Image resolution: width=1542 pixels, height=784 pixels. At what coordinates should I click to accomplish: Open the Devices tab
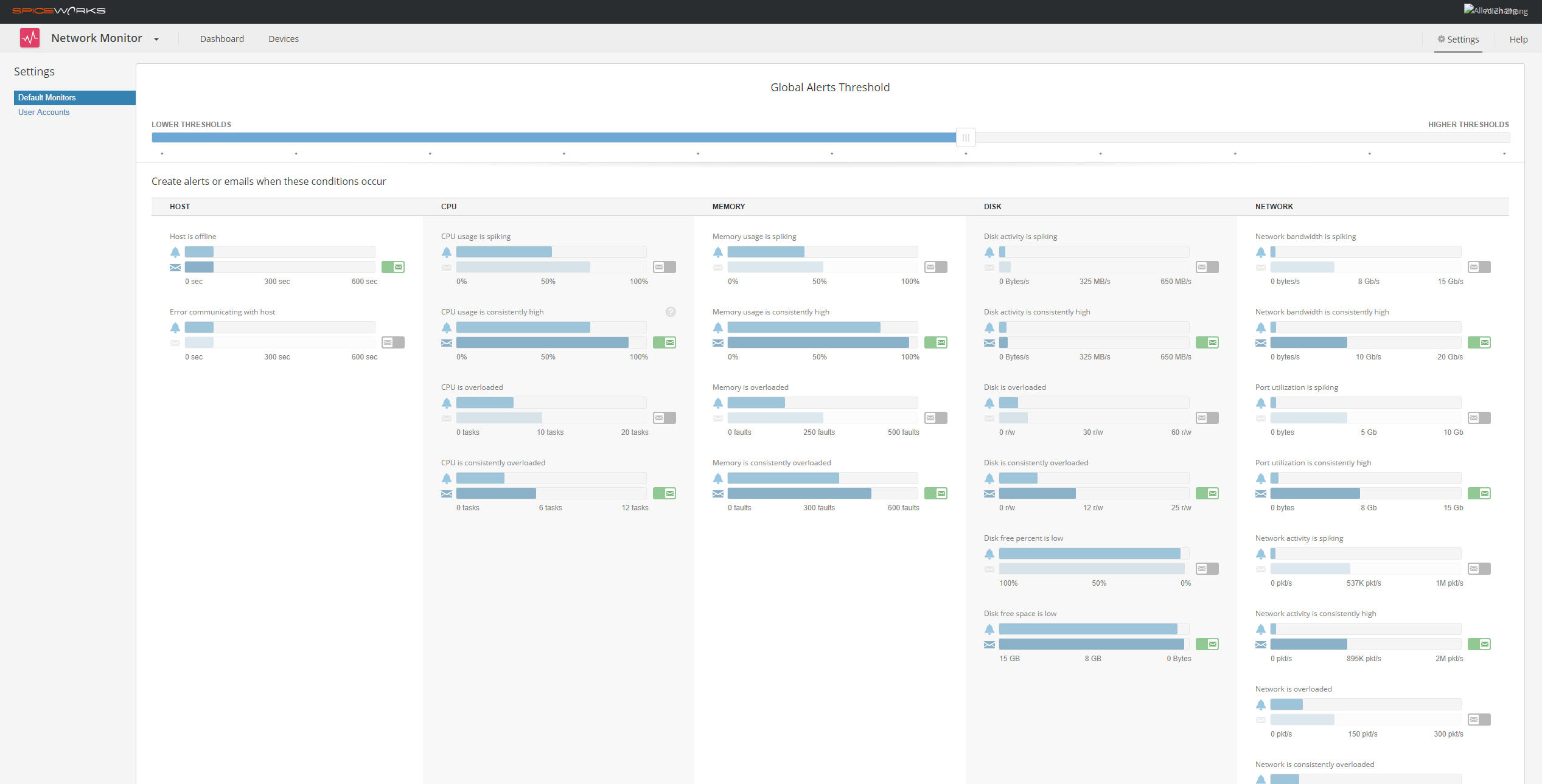[x=284, y=39]
